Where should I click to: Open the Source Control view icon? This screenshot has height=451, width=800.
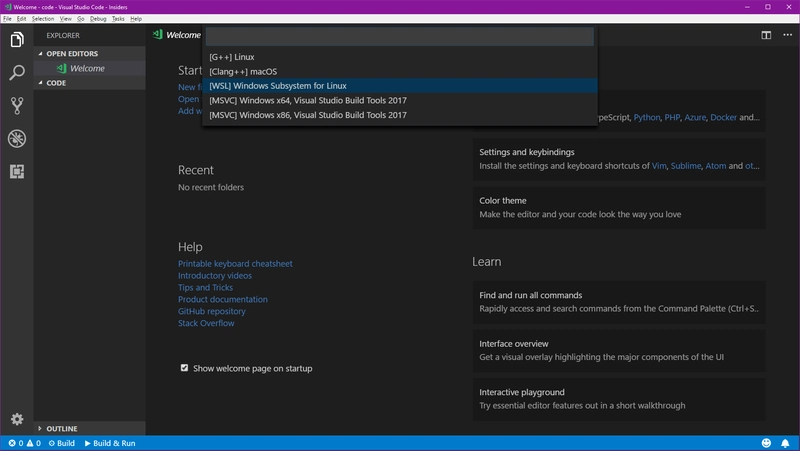point(16,106)
